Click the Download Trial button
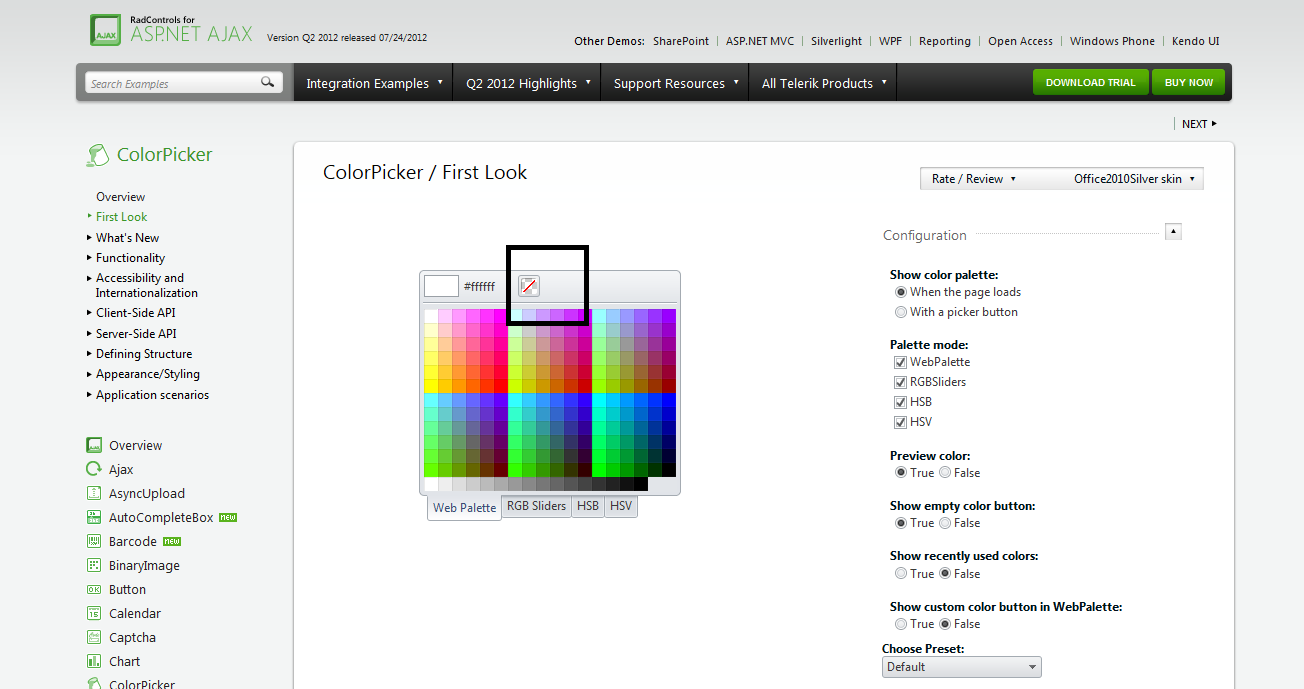Image resolution: width=1304 pixels, height=689 pixels. tap(1090, 83)
